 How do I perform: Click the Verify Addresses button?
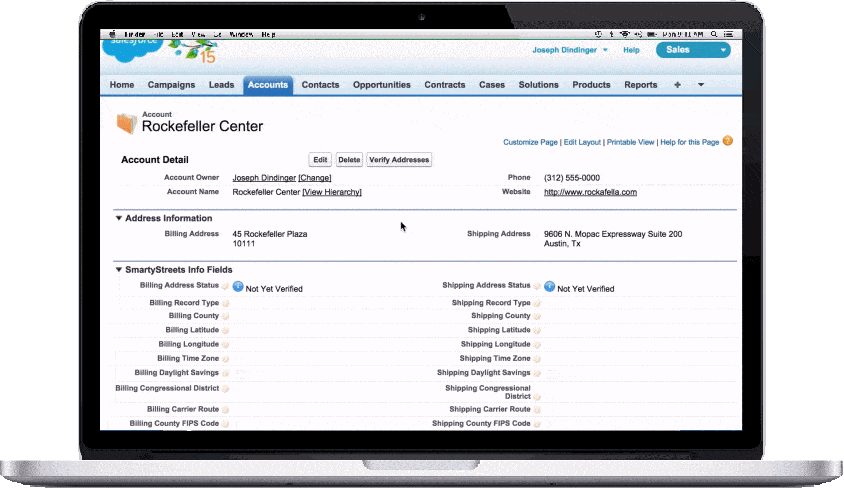pos(399,160)
